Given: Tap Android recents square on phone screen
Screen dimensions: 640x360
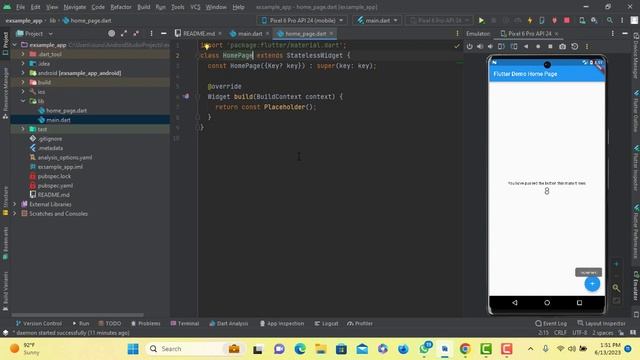Looking at the screenshot, I should coord(579,302).
